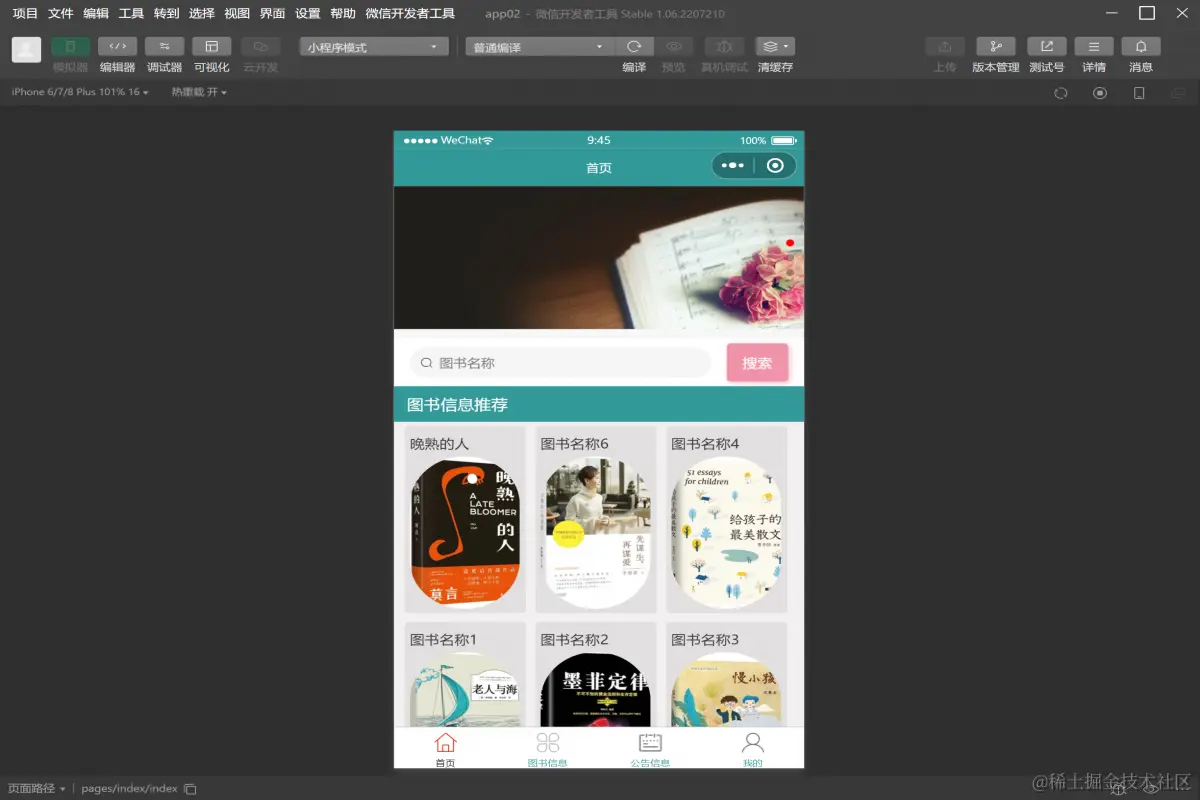
Task: Open 版本管理 version control icon
Action: click(996, 47)
